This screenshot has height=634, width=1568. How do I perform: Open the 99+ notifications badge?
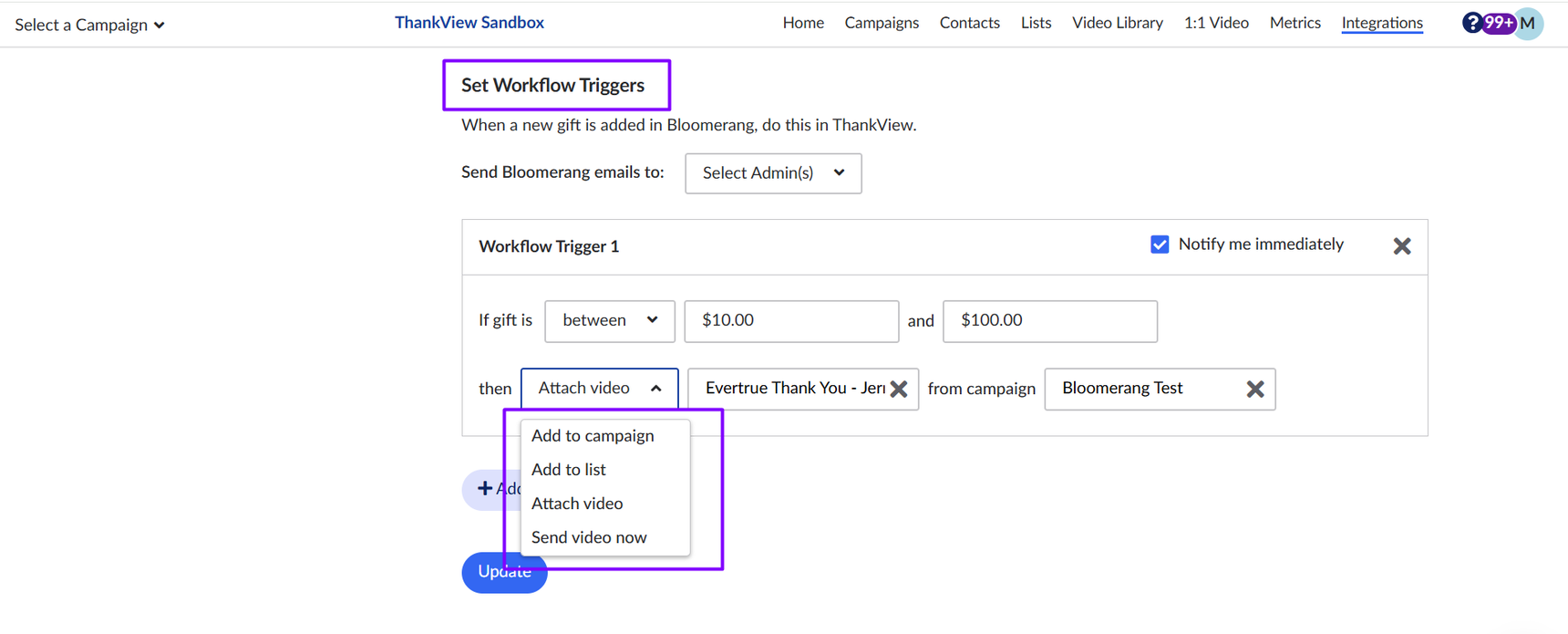[x=1499, y=23]
